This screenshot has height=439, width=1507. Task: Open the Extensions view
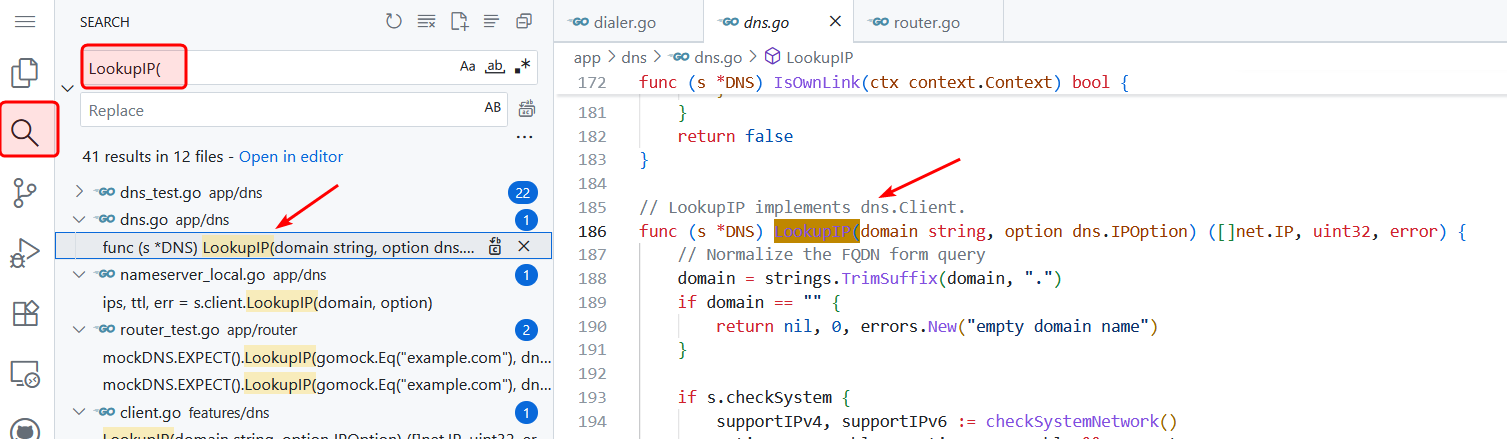(25, 313)
